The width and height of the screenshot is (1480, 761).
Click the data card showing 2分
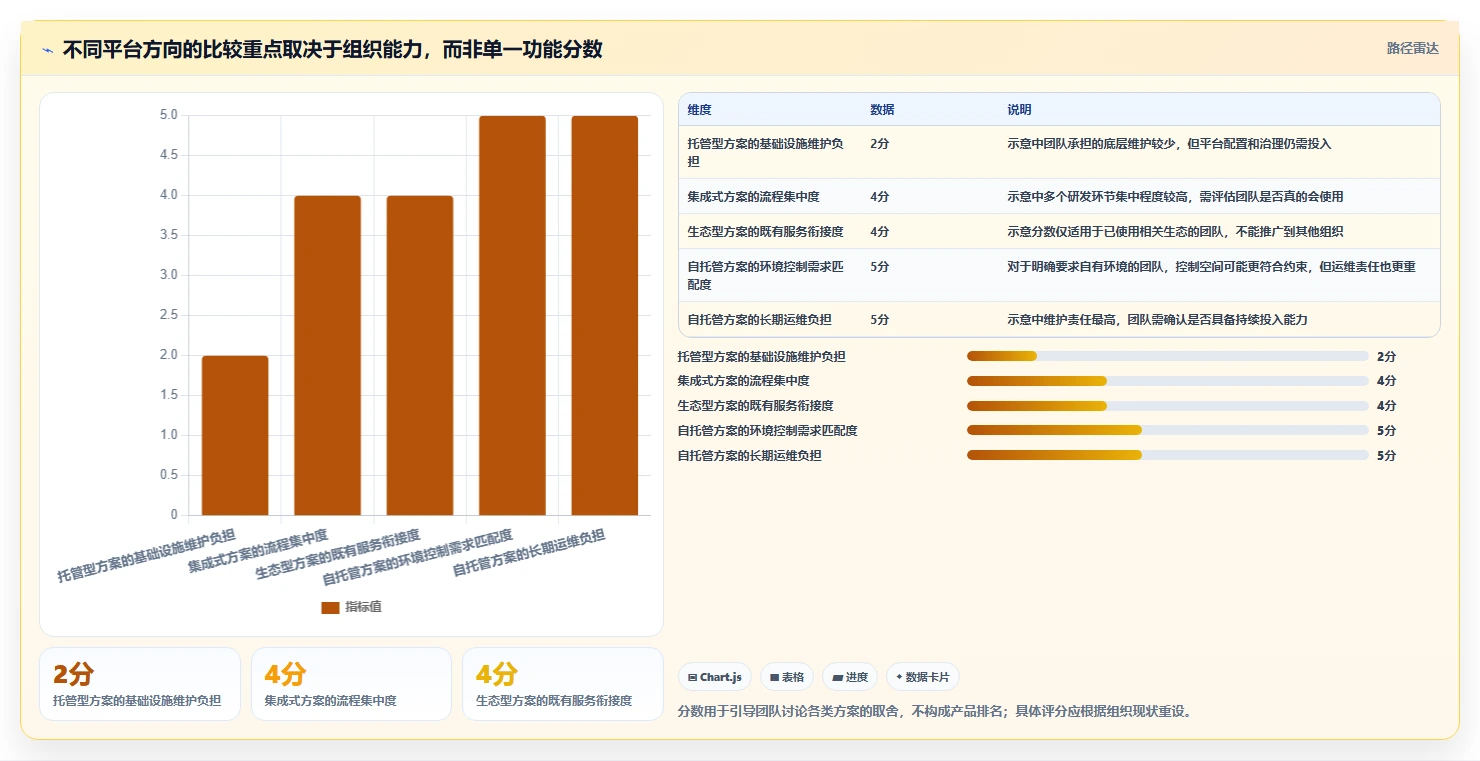[140, 684]
